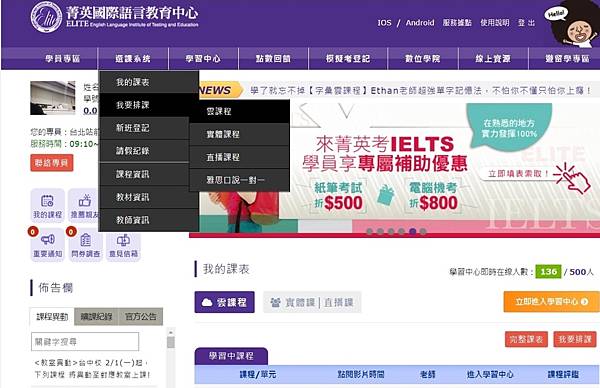Click the 教室異動 bulletin announcement text

(x=92, y=368)
